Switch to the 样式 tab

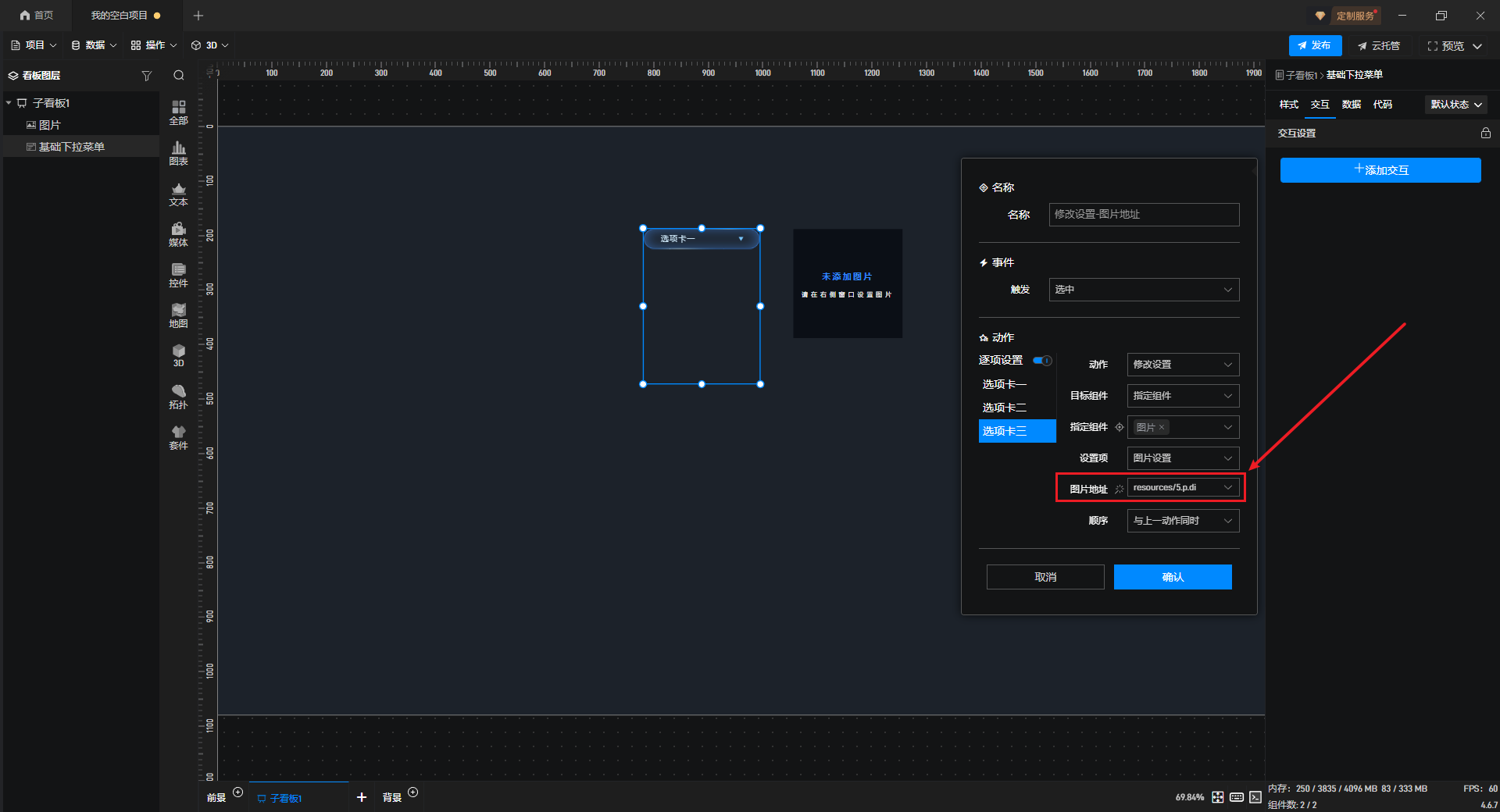[1288, 105]
